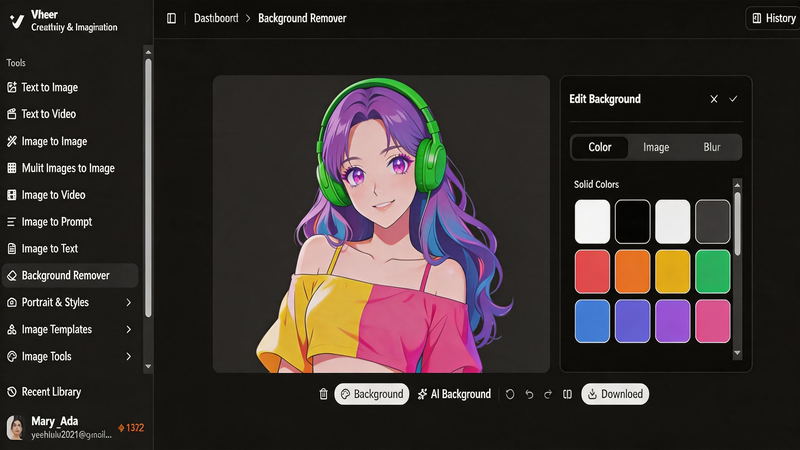Pick the red solid color swatch
The width and height of the screenshot is (800, 450).
click(592, 271)
